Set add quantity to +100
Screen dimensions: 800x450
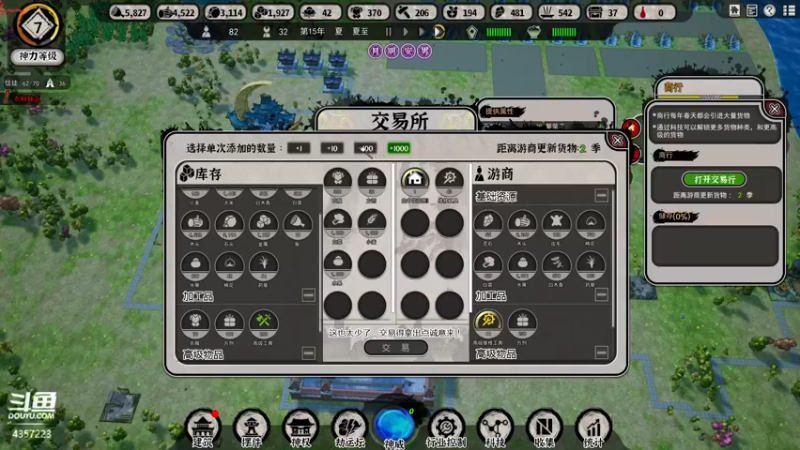[x=365, y=148]
